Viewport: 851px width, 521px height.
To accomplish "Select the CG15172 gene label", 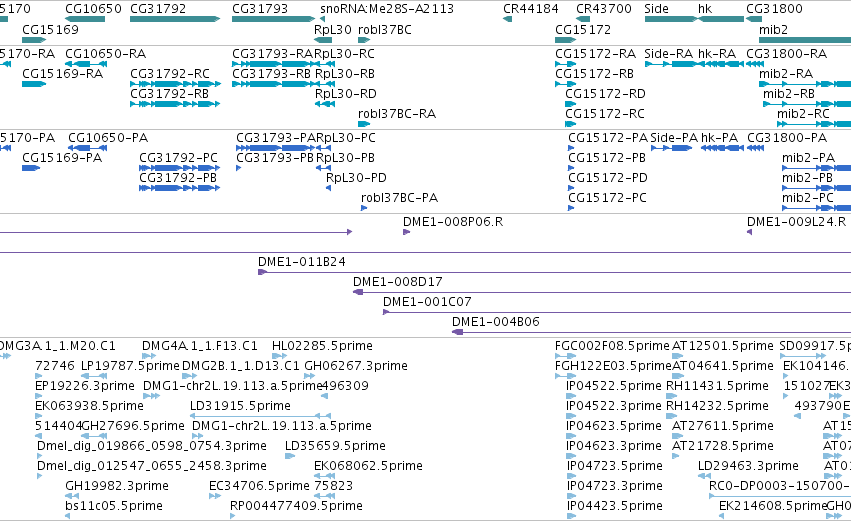I will pos(583,29).
